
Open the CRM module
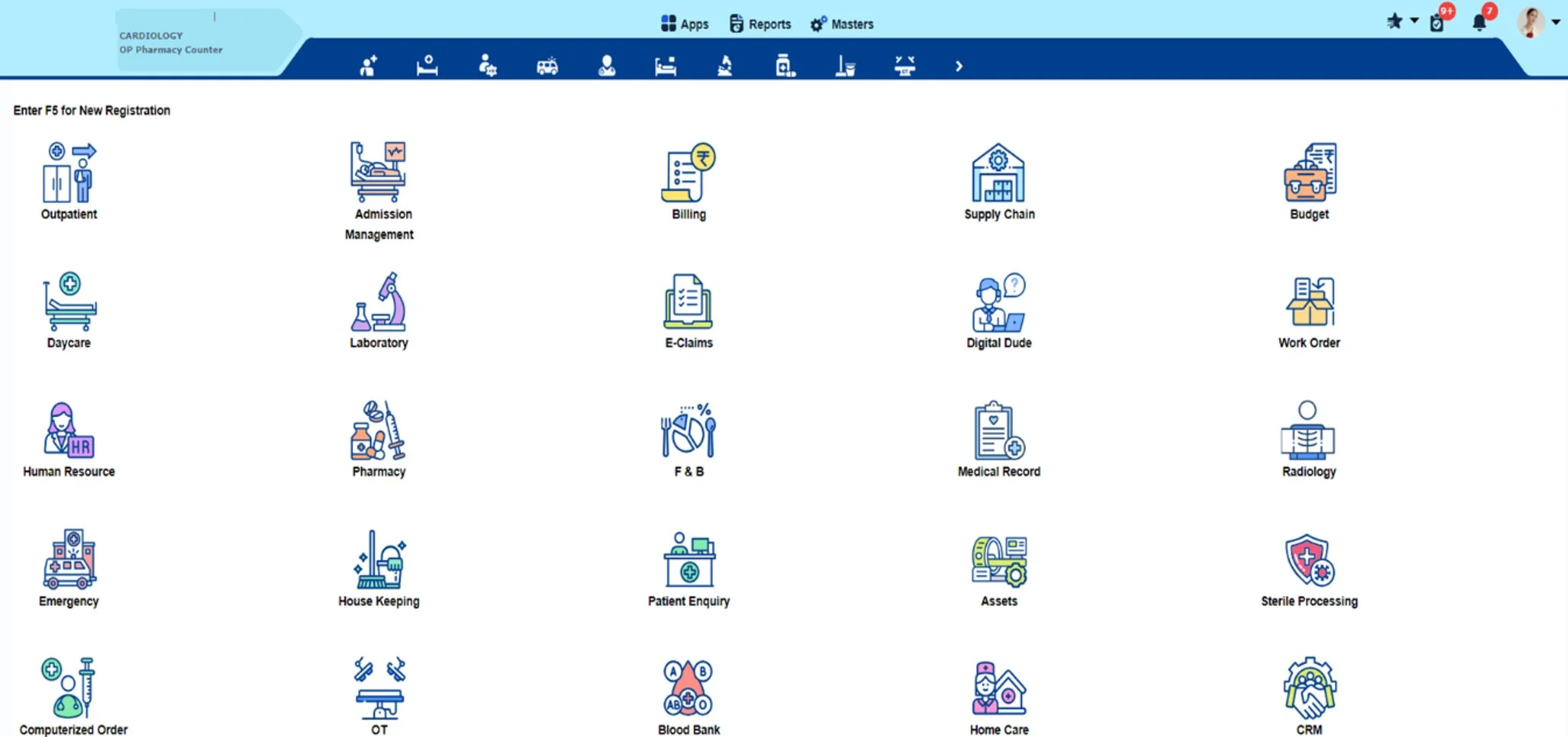coord(1309,696)
